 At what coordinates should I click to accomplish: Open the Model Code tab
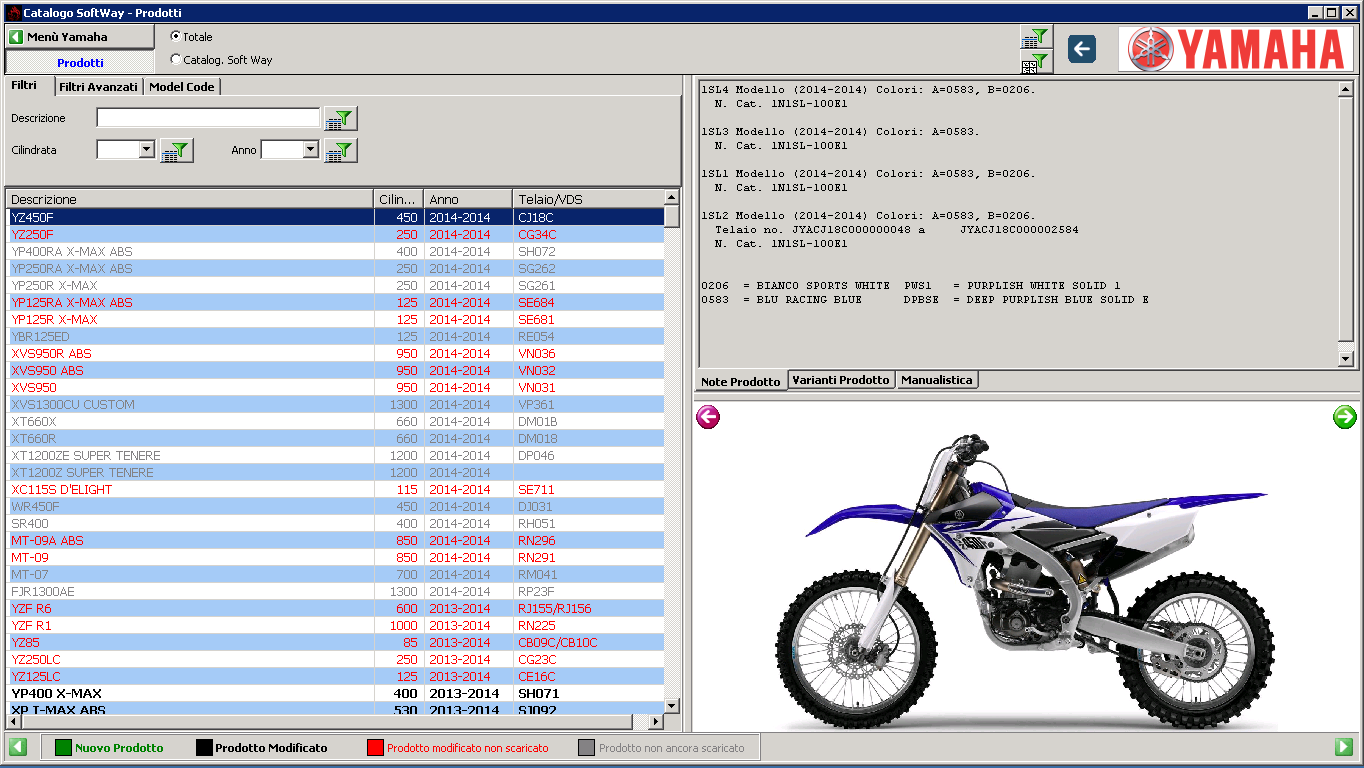point(182,87)
